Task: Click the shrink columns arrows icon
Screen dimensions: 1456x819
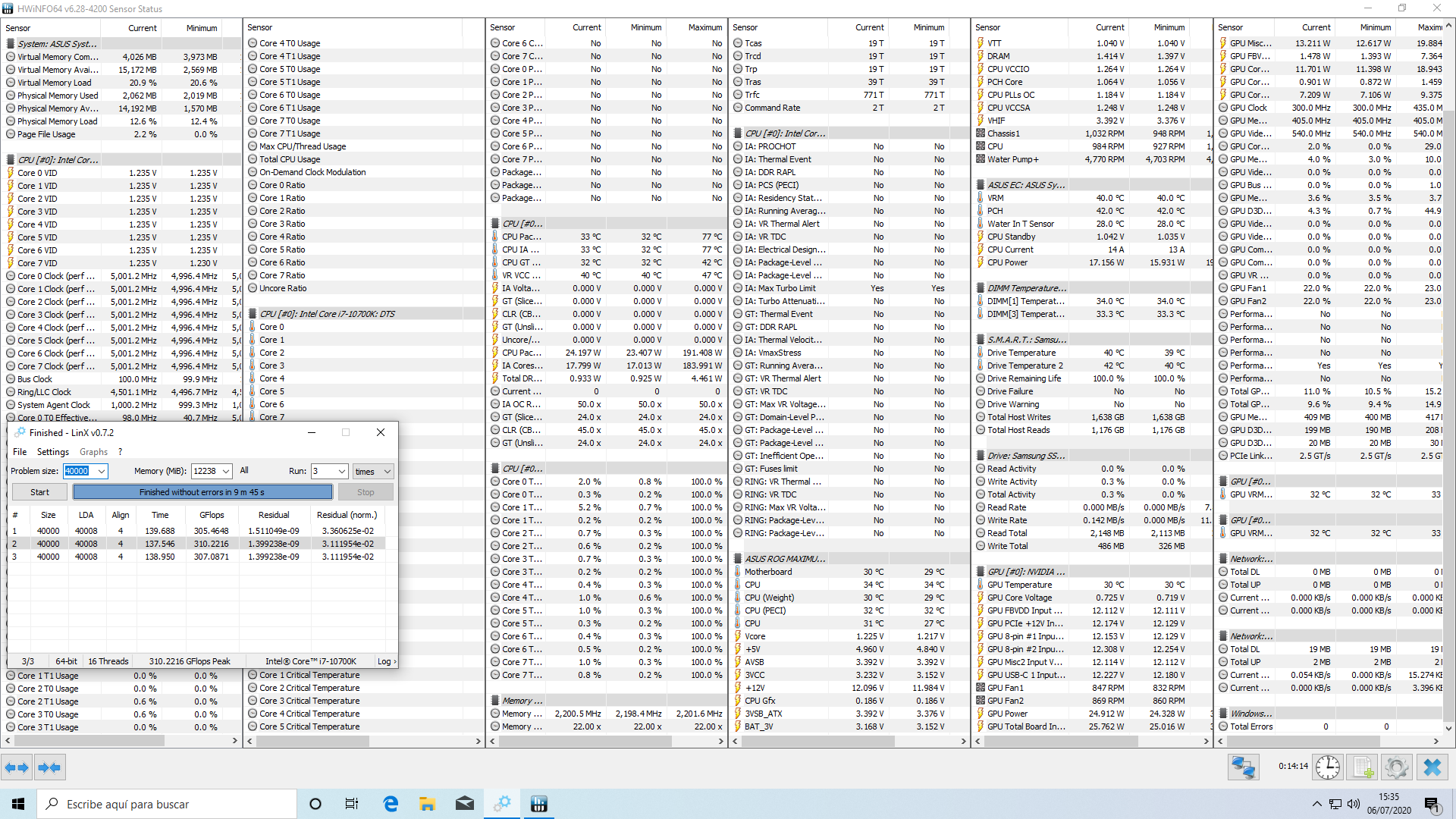Action: [49, 767]
